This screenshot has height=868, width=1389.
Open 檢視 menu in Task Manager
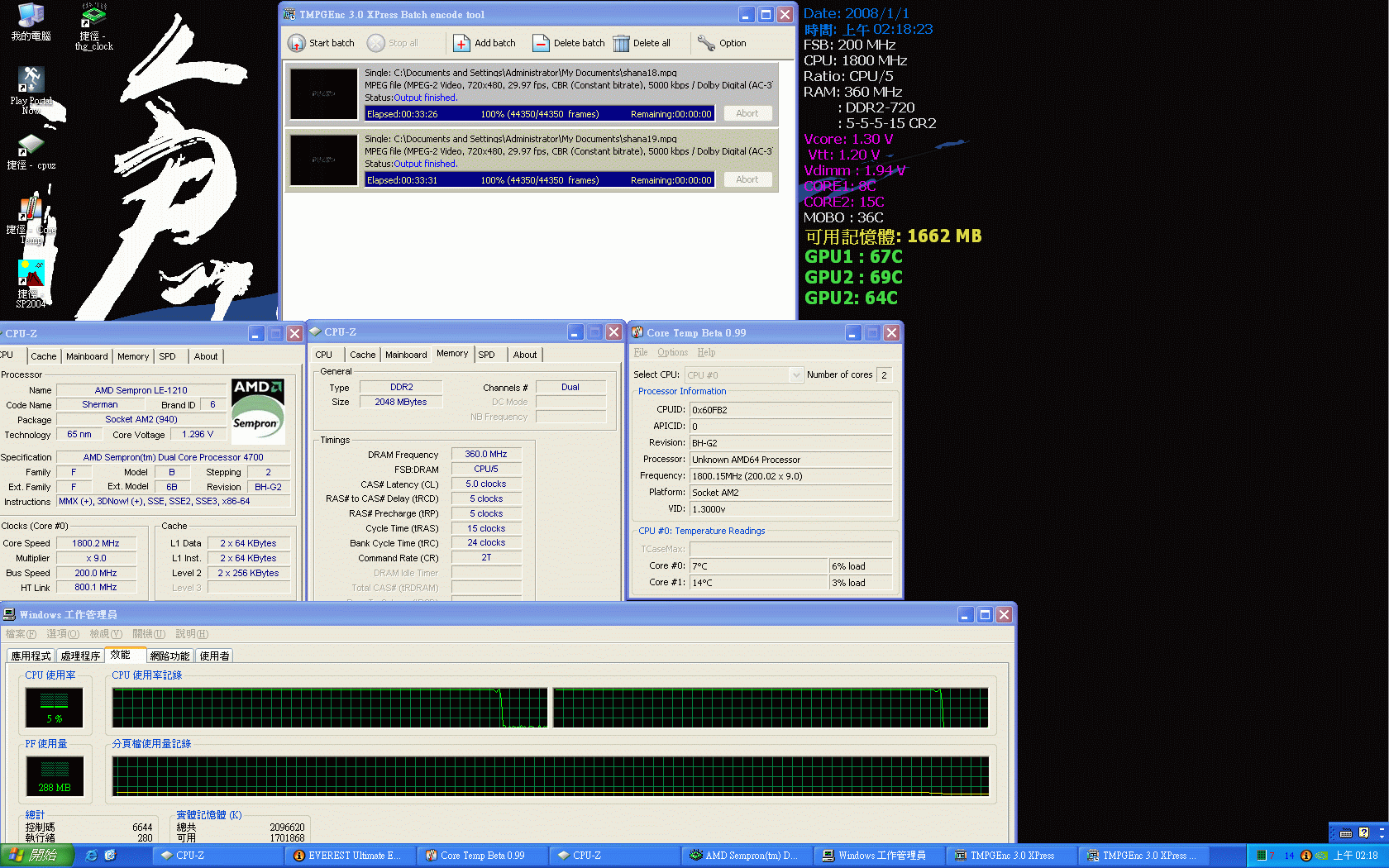coord(106,634)
